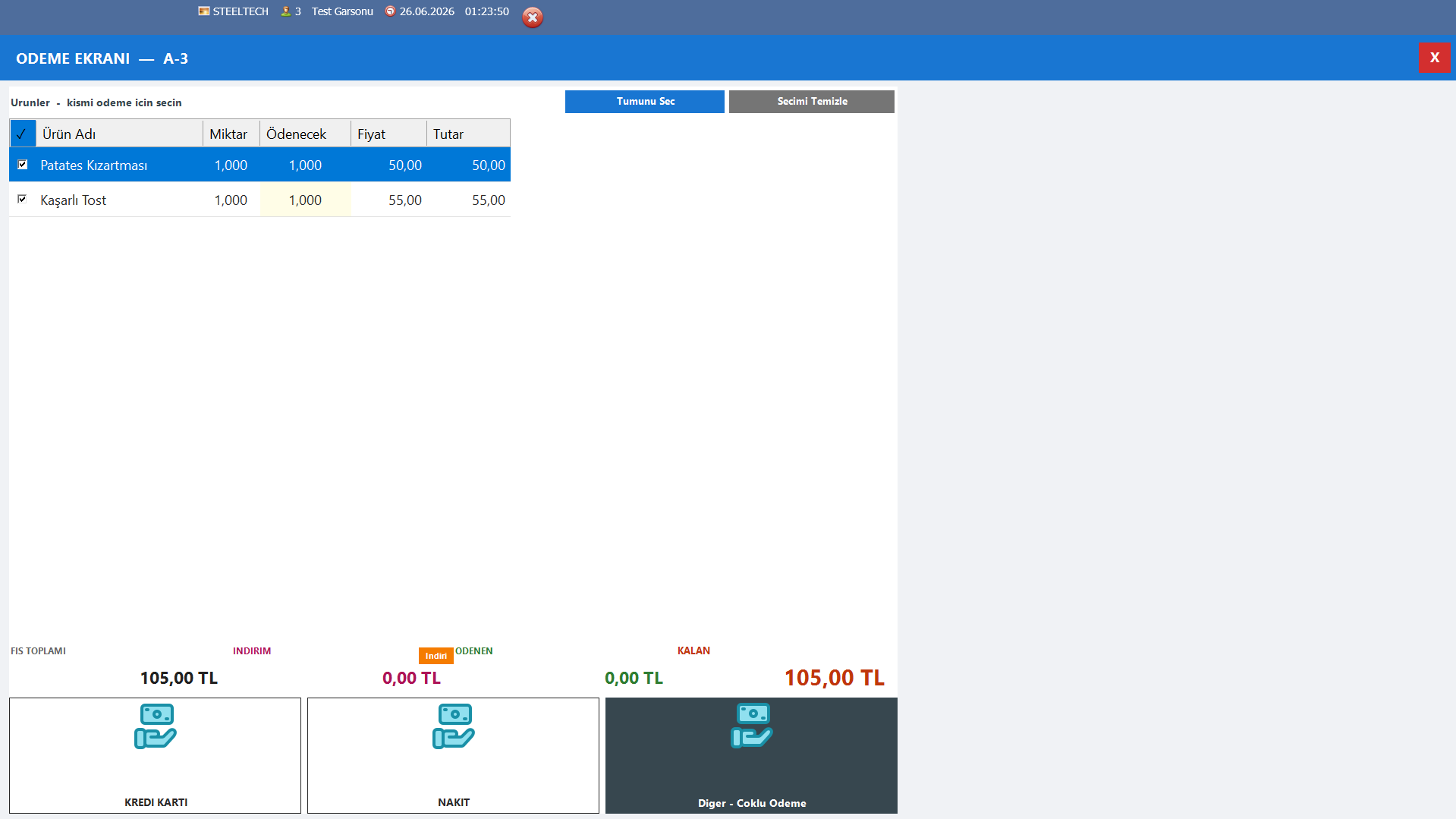Uncheck the Kaşarlı Tost row checkbox
The width and height of the screenshot is (1456, 819).
pos(23,200)
